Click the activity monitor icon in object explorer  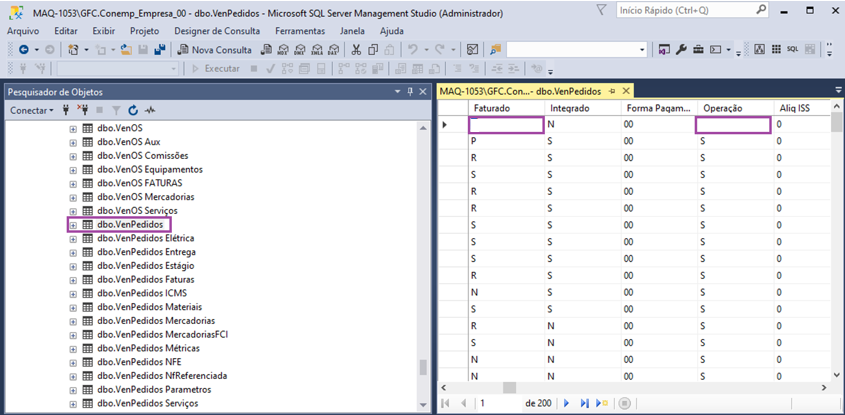(150, 110)
